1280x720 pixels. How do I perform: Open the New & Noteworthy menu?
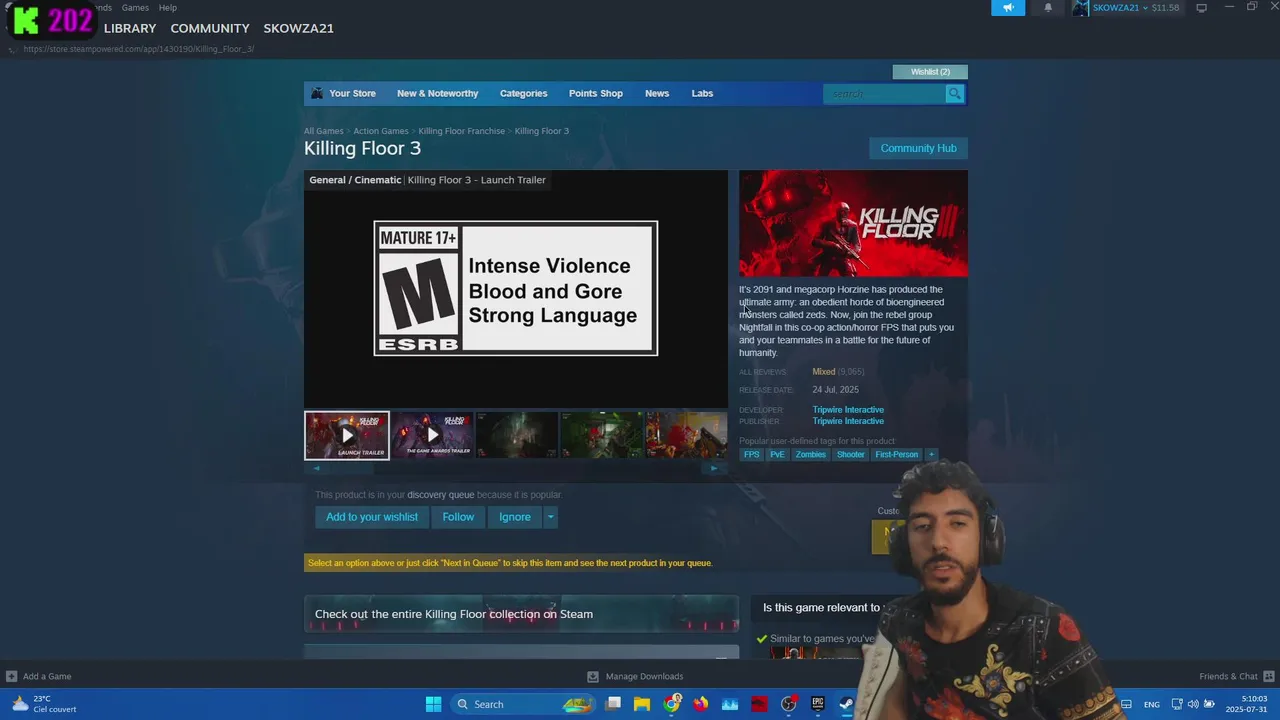(437, 94)
